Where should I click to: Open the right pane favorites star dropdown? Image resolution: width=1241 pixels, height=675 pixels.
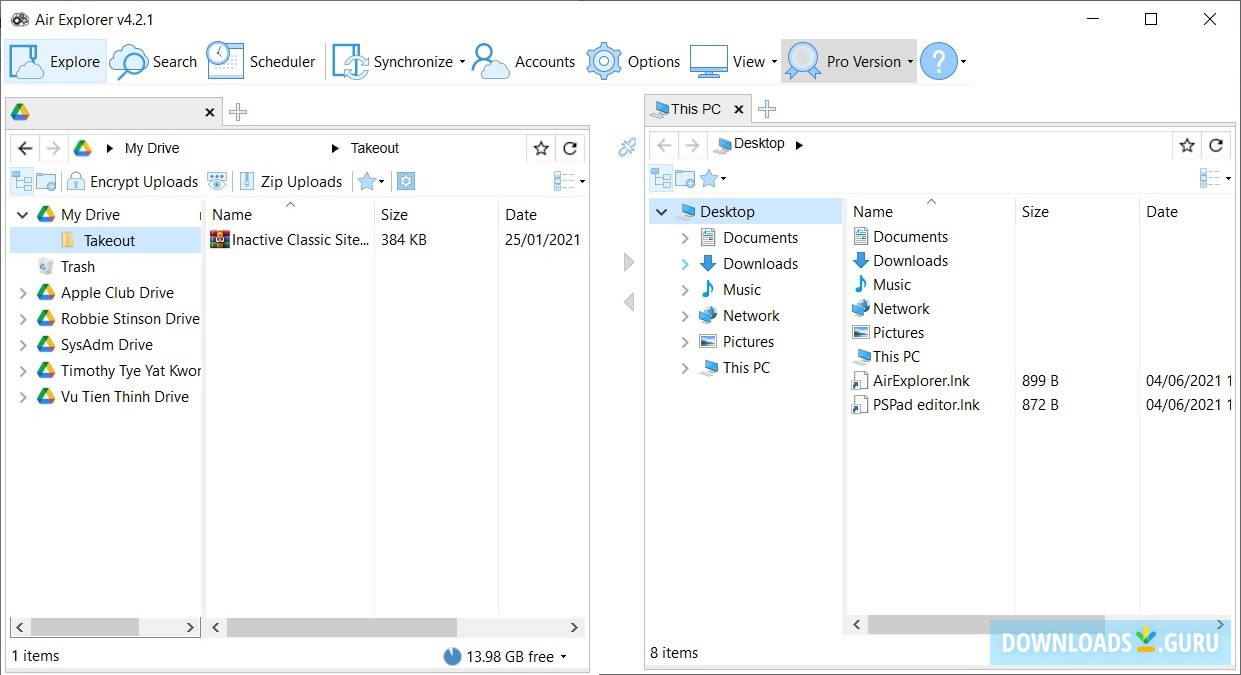click(x=713, y=178)
